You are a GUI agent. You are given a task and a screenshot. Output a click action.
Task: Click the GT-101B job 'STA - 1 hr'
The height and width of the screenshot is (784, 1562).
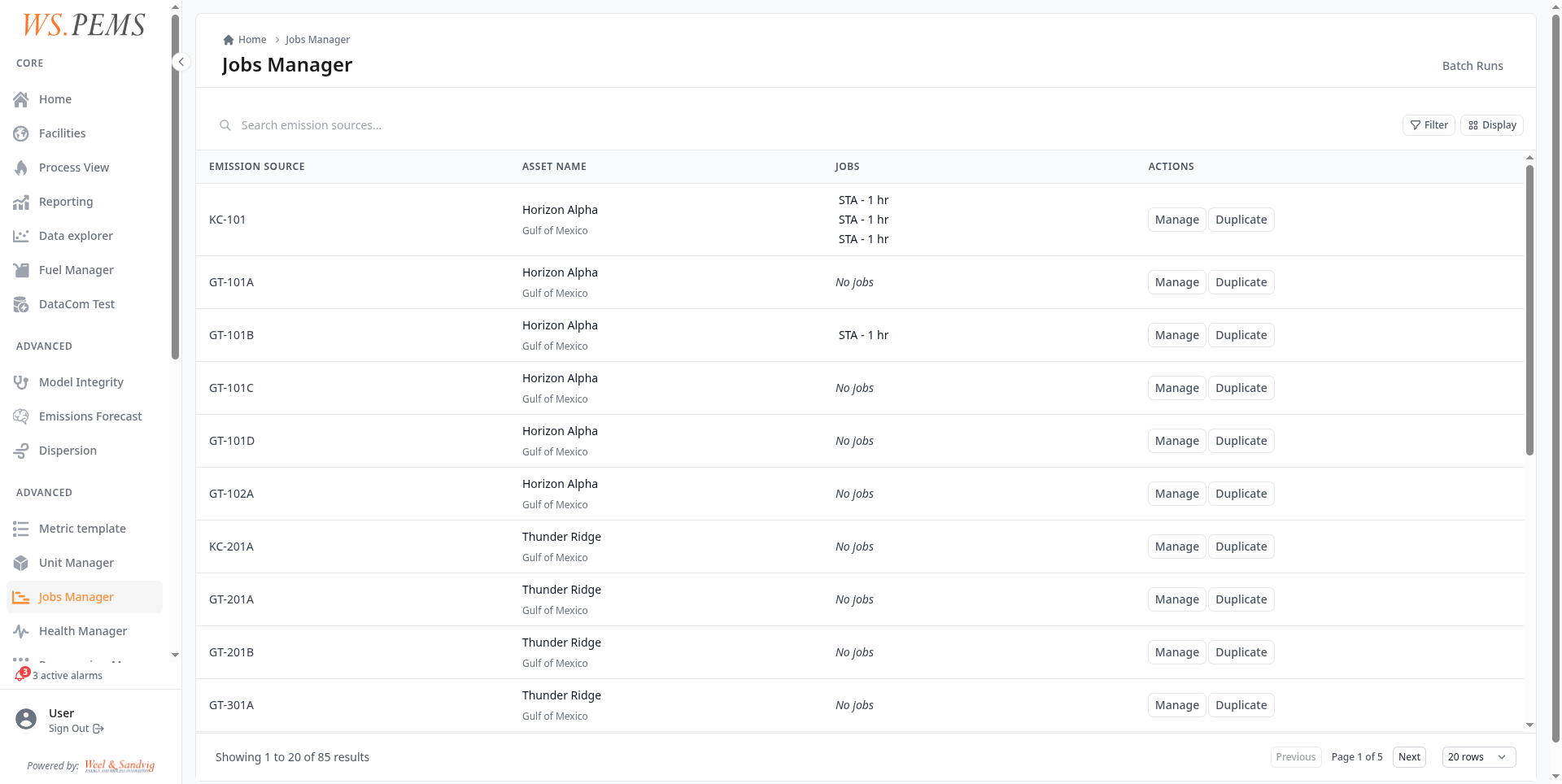[863, 335]
